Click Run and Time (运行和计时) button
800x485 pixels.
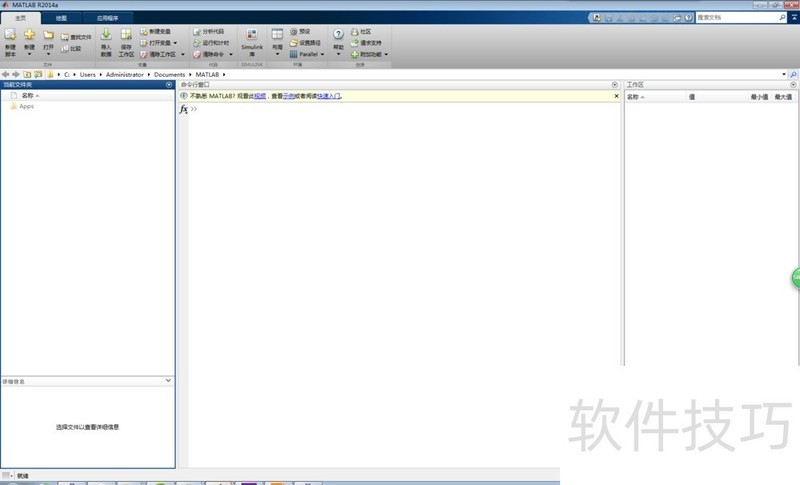click(x=211, y=43)
